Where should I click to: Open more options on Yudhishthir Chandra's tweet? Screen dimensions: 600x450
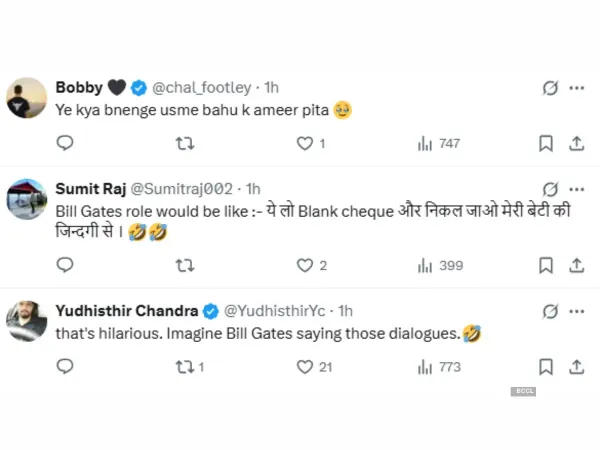[576, 311]
